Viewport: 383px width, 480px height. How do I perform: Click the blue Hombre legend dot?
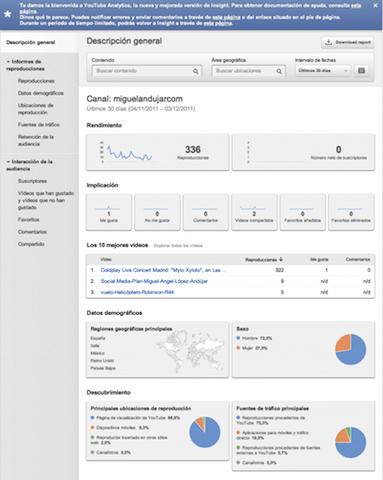pos(238,338)
